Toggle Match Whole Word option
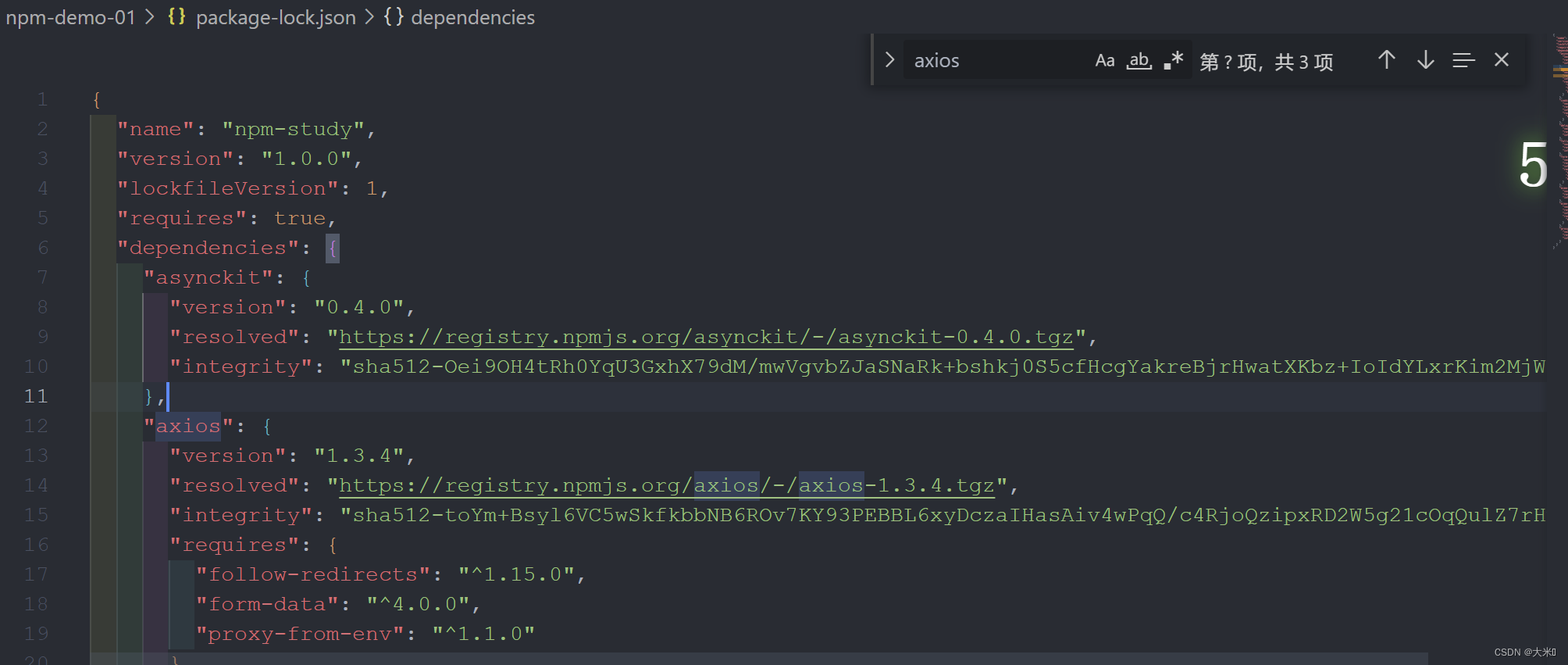 1139,60
